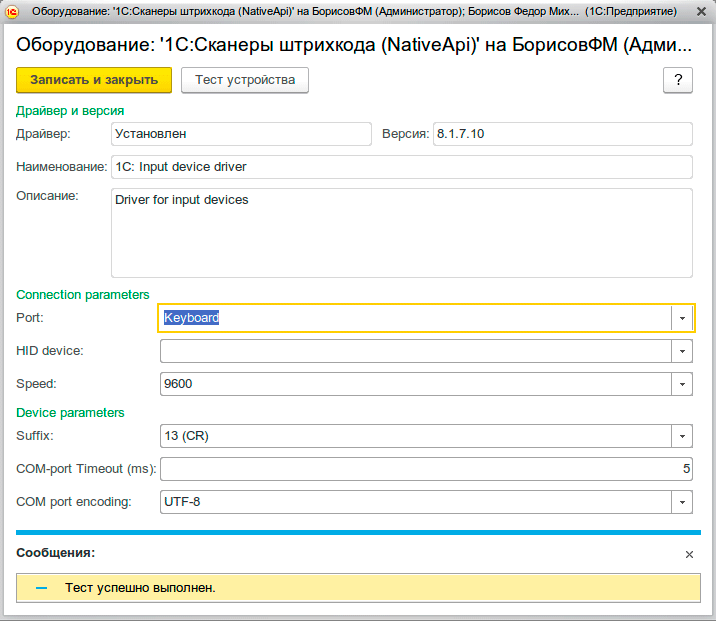The image size is (716, 621).
Task: Click the 1C application logo icon
Action: point(12,11)
